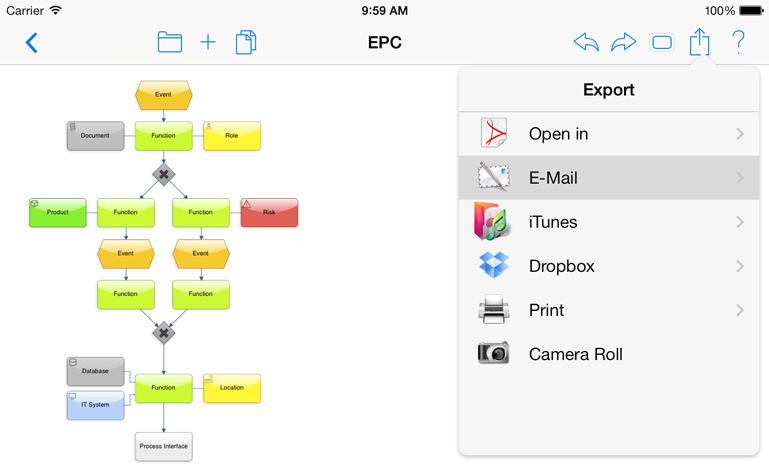Image resolution: width=769 pixels, height=464 pixels.
Task: Open the folder documents icon
Action: coord(170,42)
